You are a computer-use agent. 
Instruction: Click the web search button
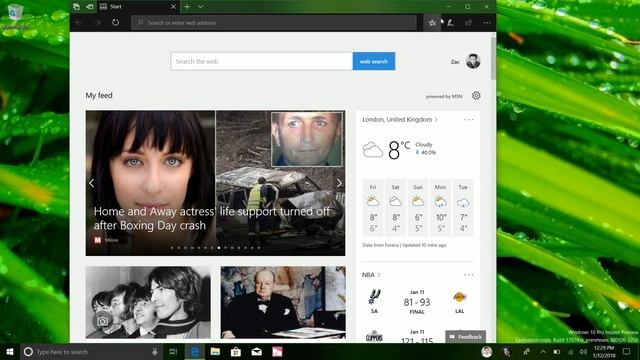click(x=373, y=61)
